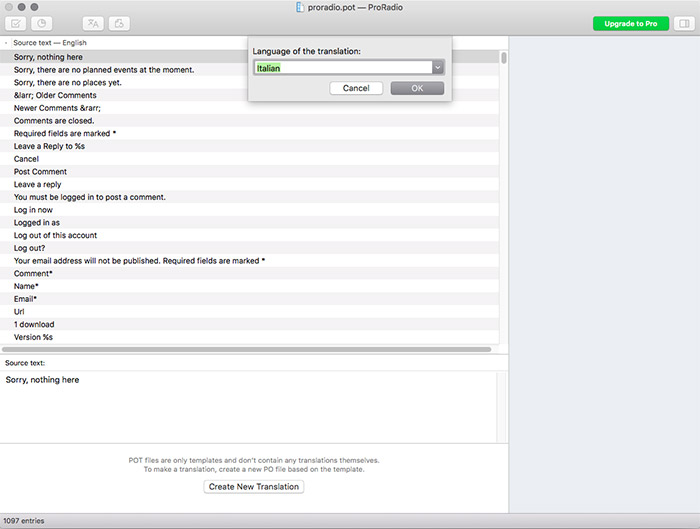Click the update from code toolbar icon
Screen dimensions: 700x529
118,23
